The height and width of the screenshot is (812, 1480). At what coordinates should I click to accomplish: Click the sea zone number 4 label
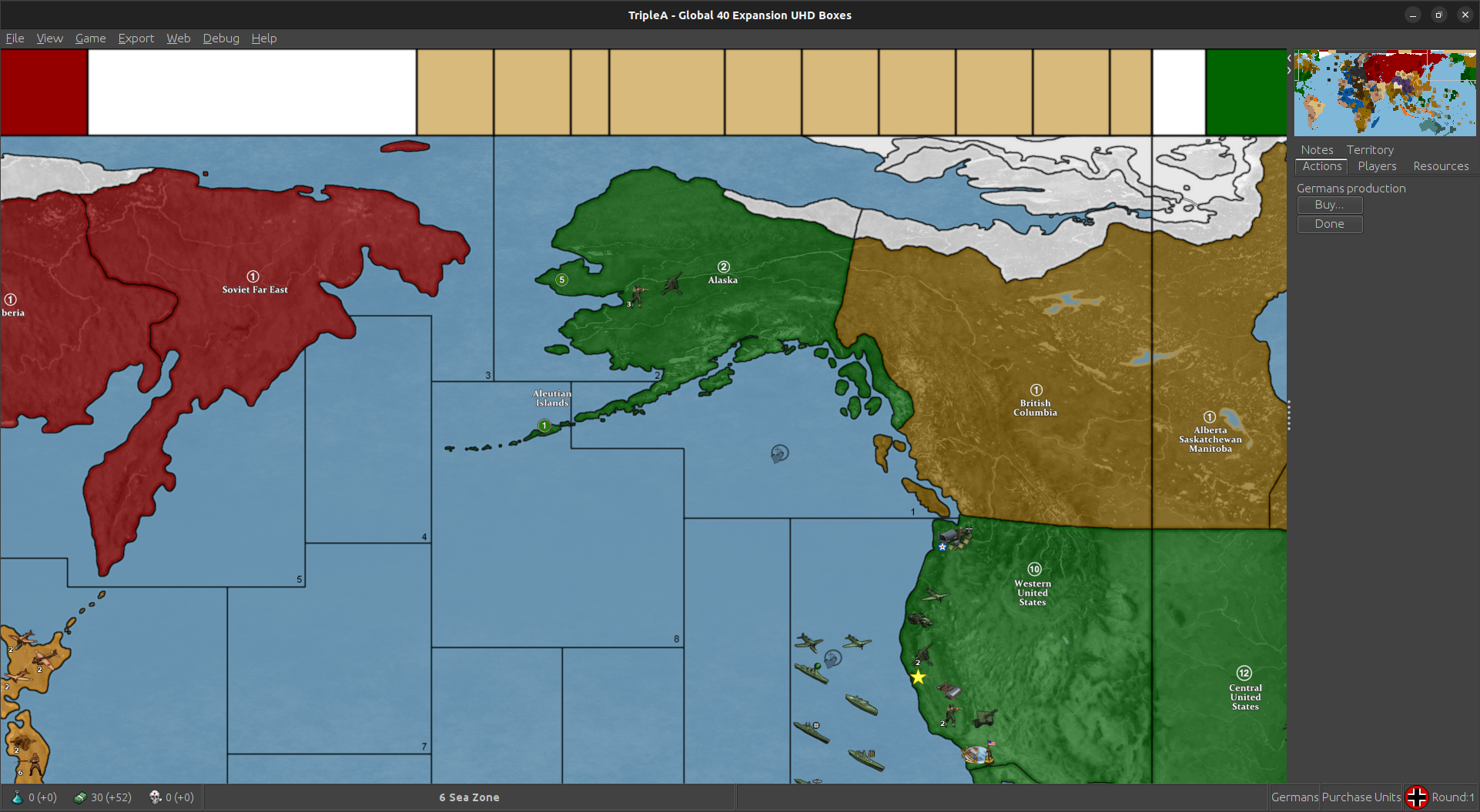[424, 537]
